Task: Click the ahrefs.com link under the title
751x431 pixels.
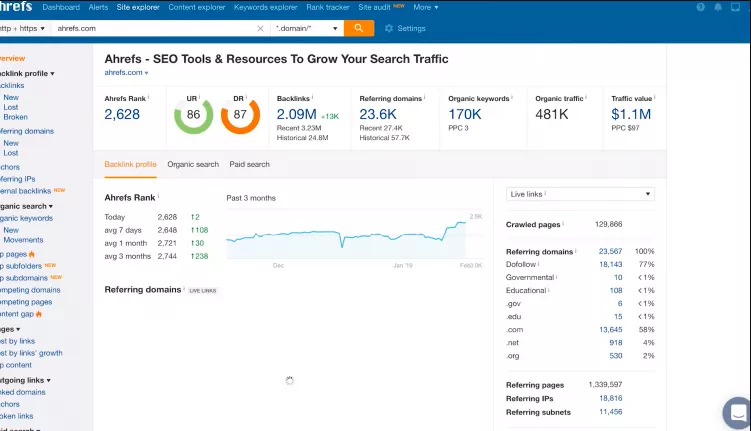Action: (x=126, y=72)
